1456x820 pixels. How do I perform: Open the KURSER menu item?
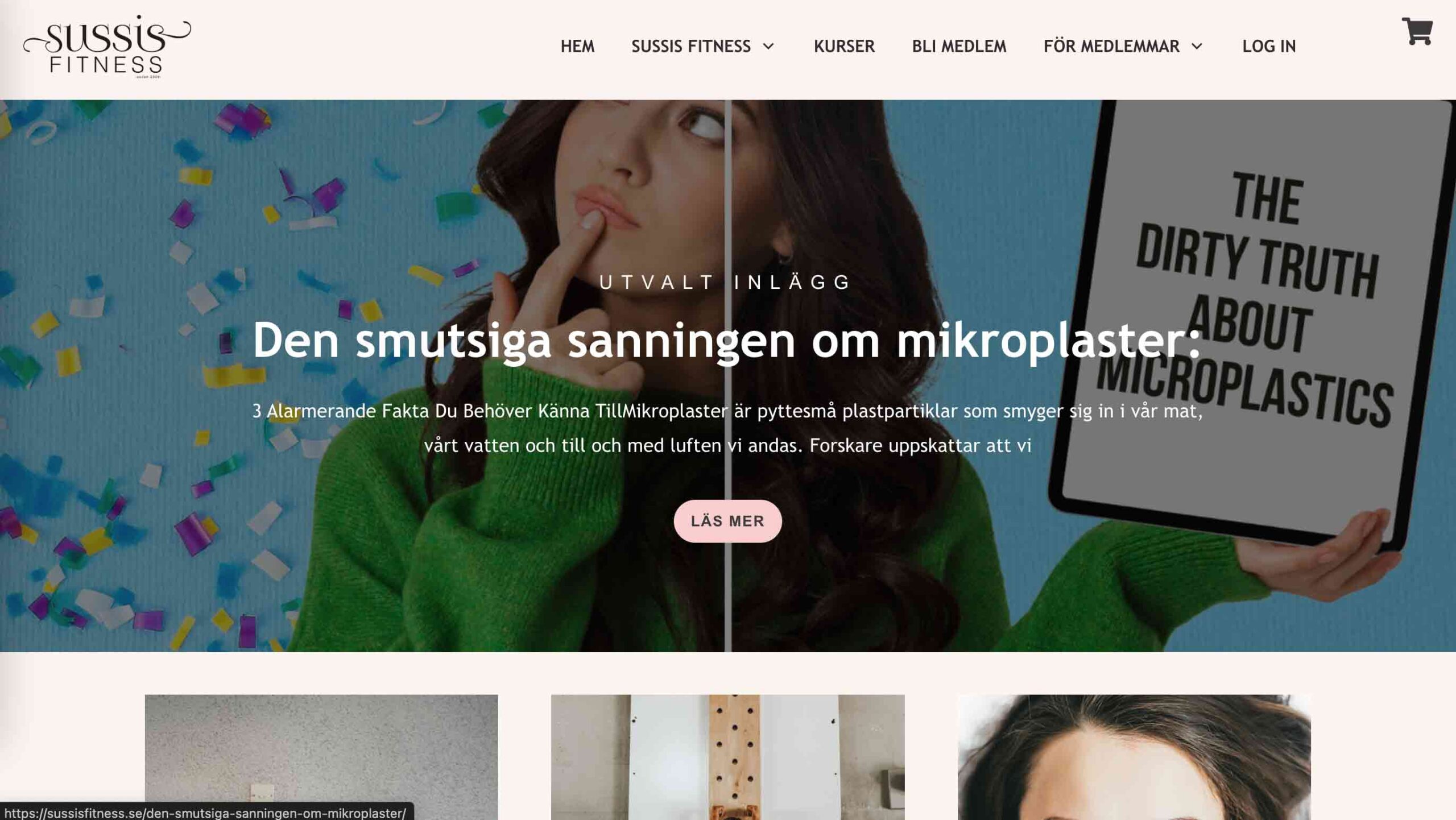pos(844,46)
